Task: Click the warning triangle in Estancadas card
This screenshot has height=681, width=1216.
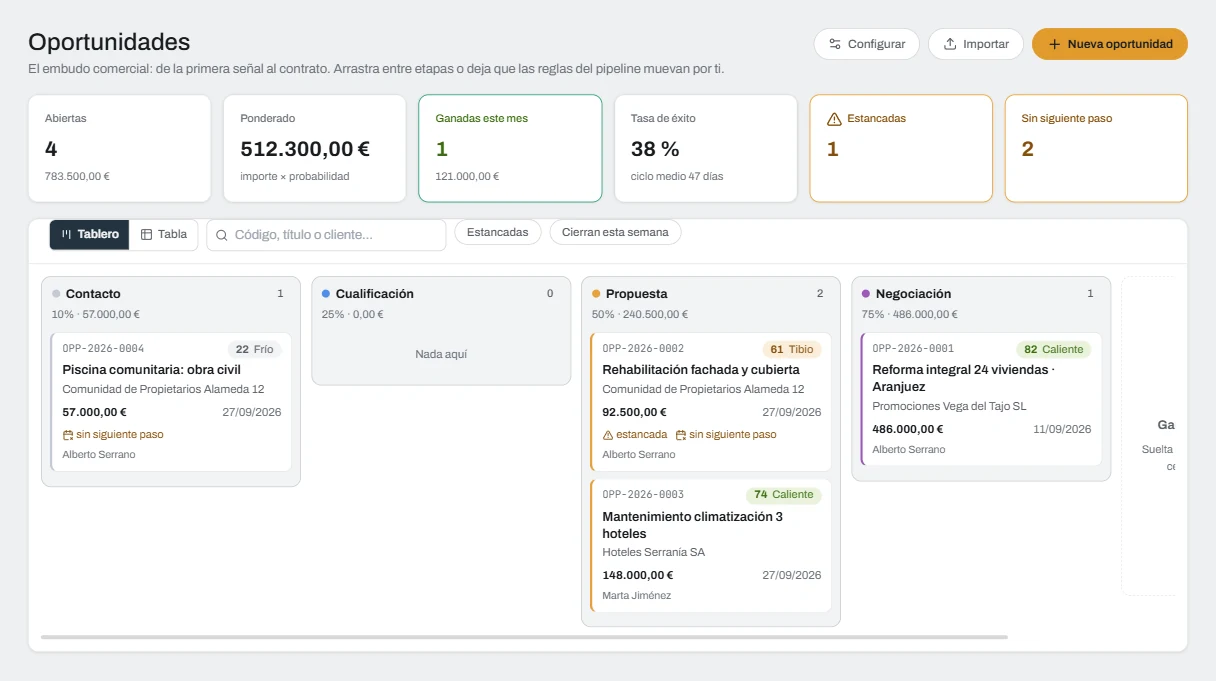Action: [834, 119]
